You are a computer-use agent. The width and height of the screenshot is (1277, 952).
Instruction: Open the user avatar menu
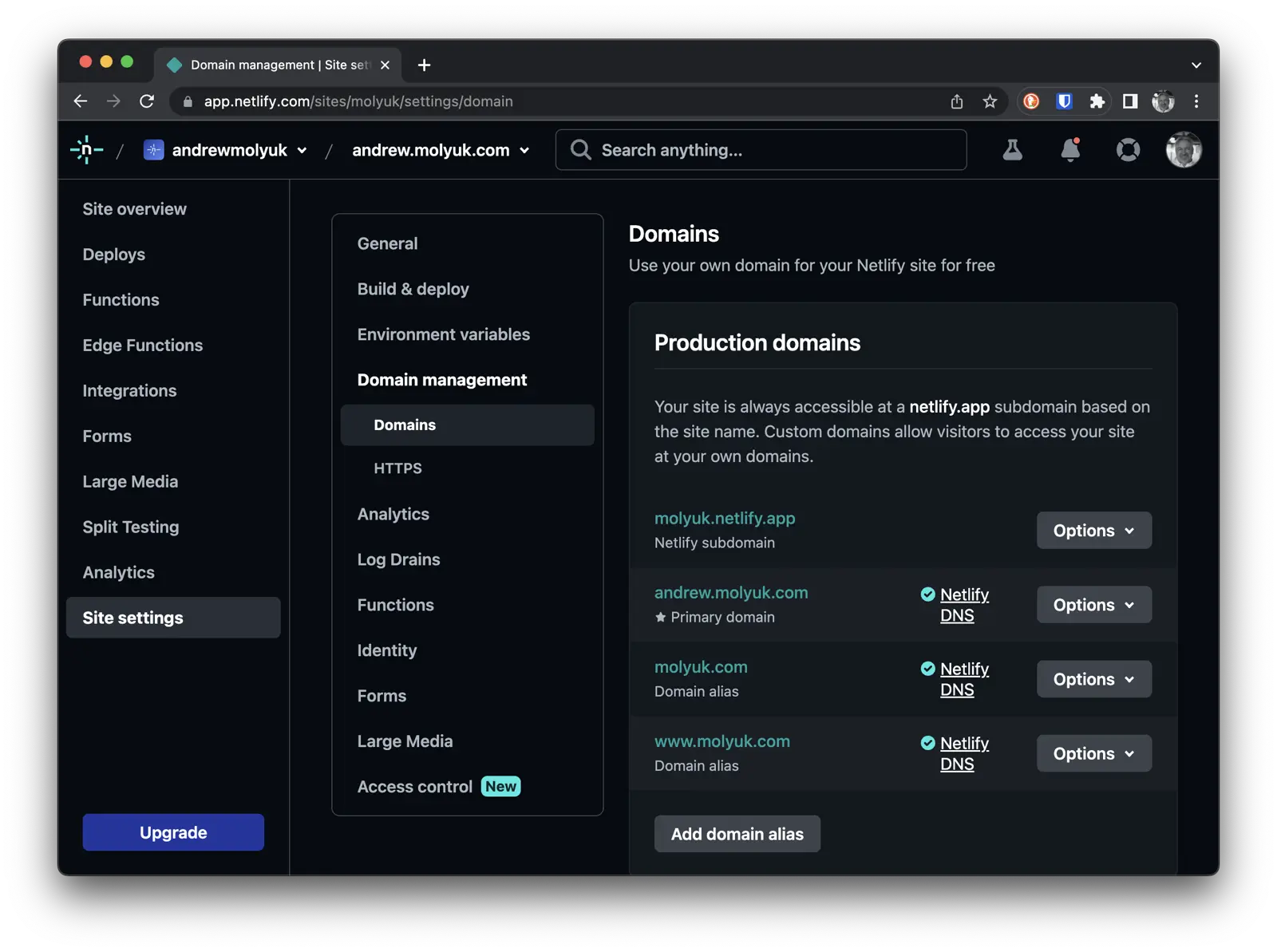pos(1184,149)
